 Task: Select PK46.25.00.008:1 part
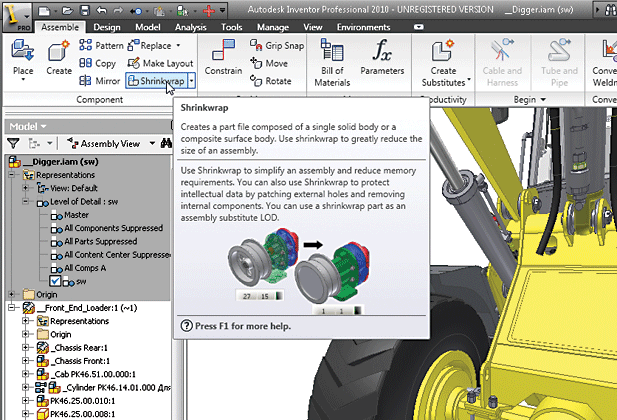(x=76, y=414)
